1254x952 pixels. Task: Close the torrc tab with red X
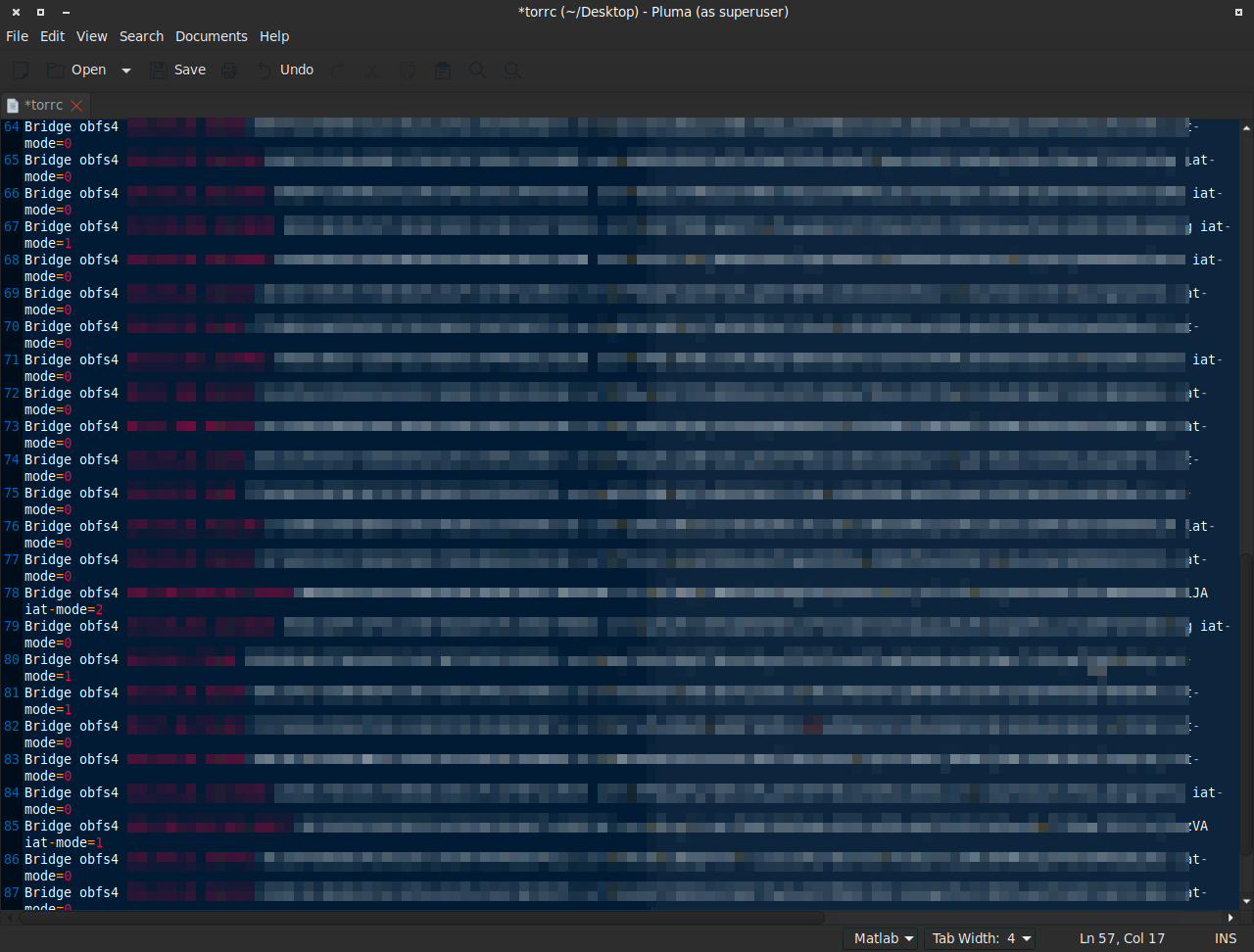pyautogui.click(x=76, y=106)
